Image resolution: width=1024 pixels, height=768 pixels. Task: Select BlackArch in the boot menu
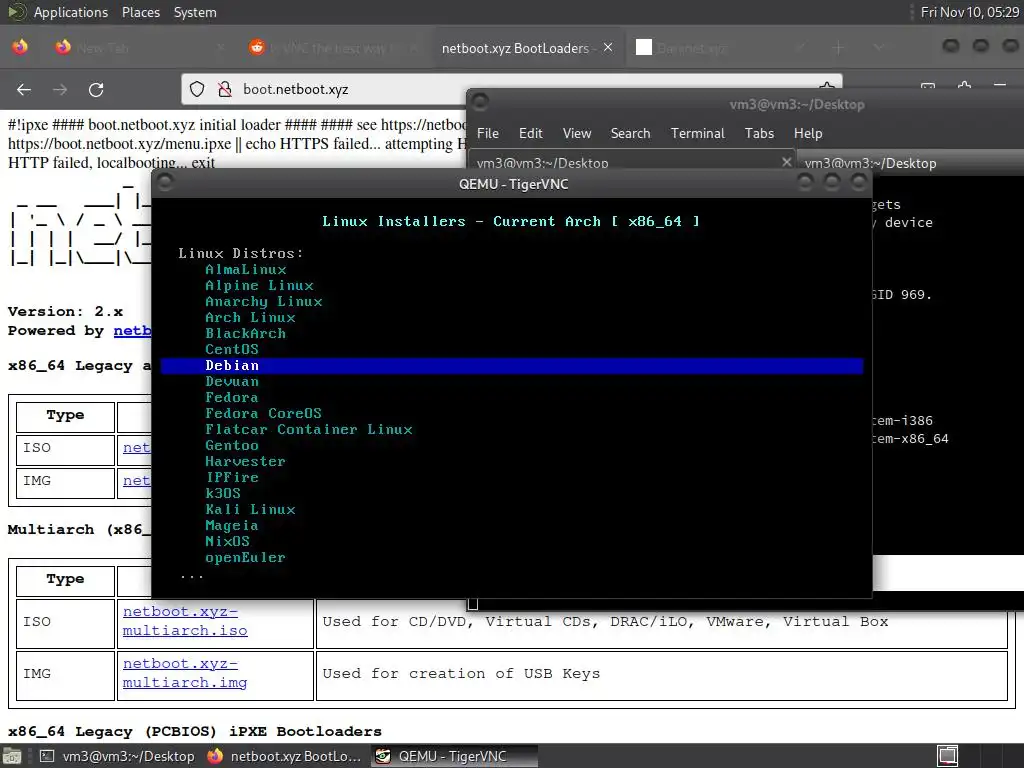point(246,333)
